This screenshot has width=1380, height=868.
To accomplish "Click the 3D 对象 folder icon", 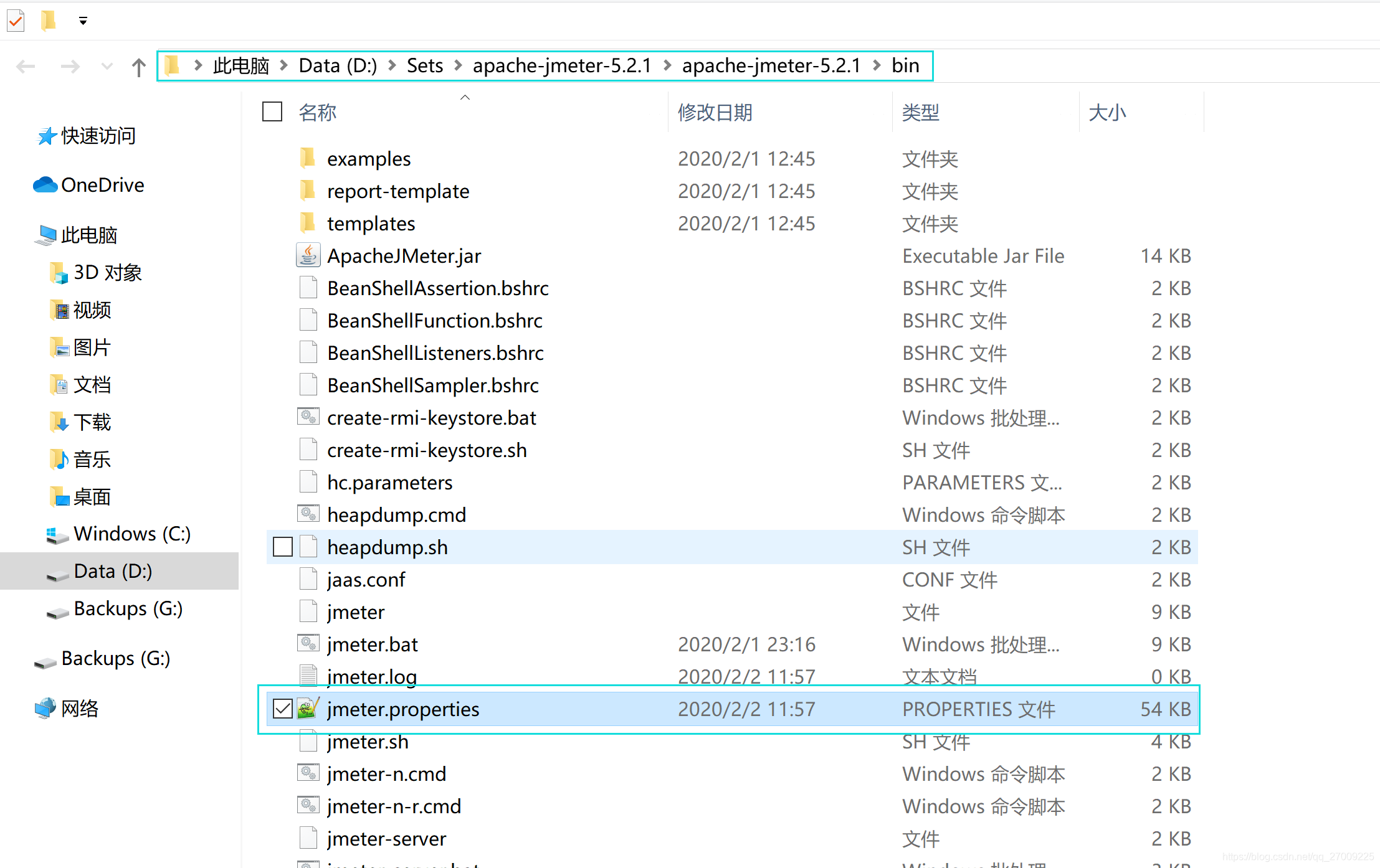I will click(x=59, y=273).
